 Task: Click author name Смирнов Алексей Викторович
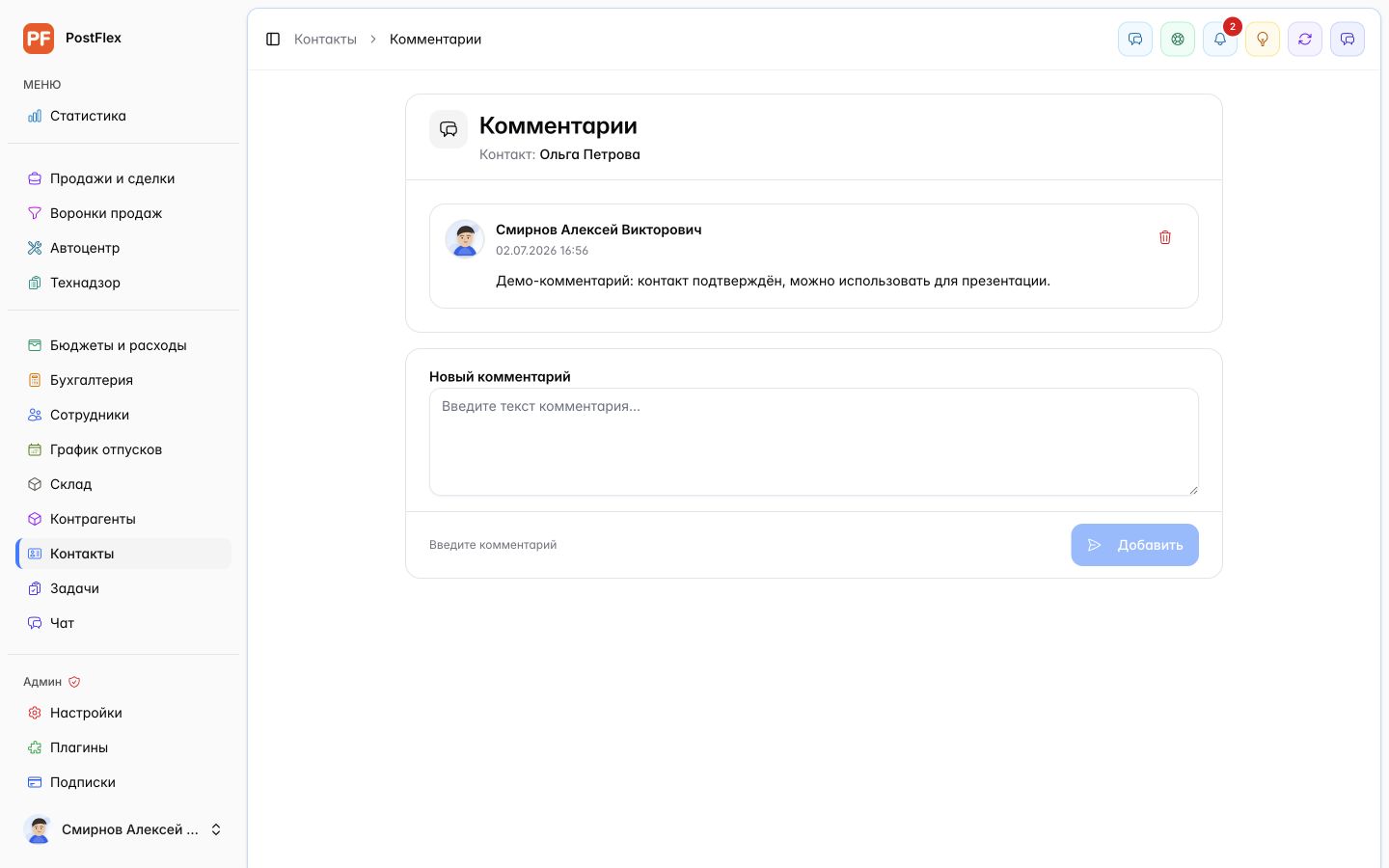(599, 230)
